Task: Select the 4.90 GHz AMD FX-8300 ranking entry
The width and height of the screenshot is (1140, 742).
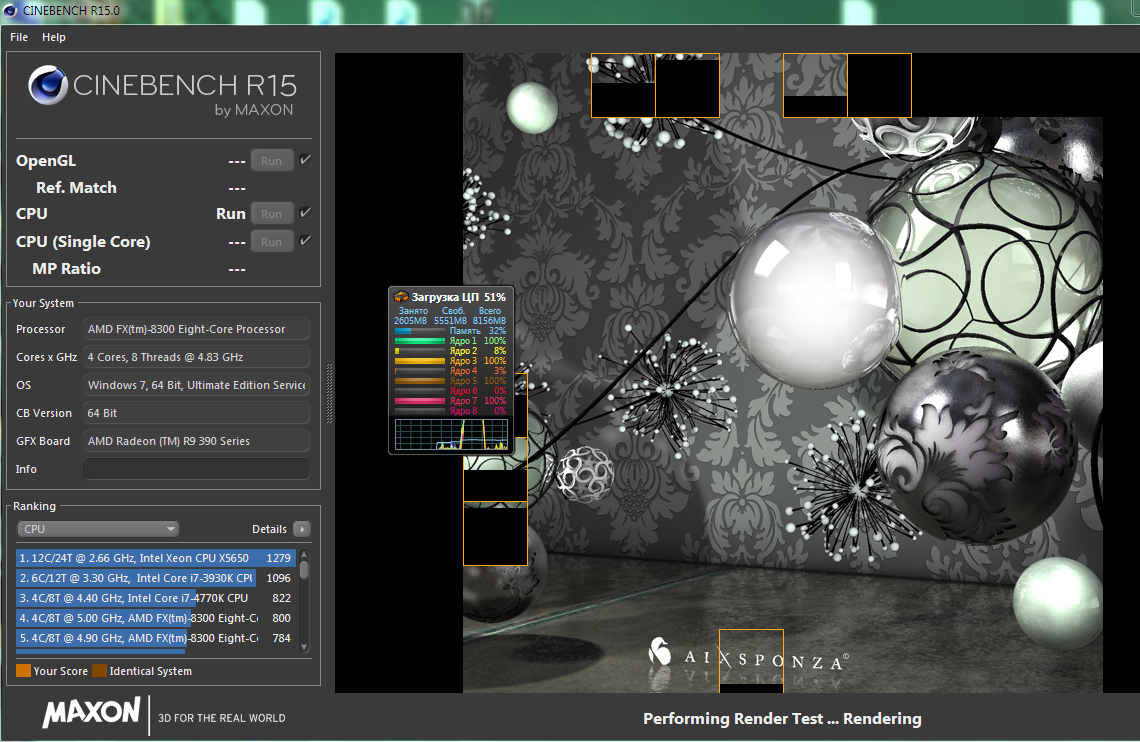Action: [156, 638]
